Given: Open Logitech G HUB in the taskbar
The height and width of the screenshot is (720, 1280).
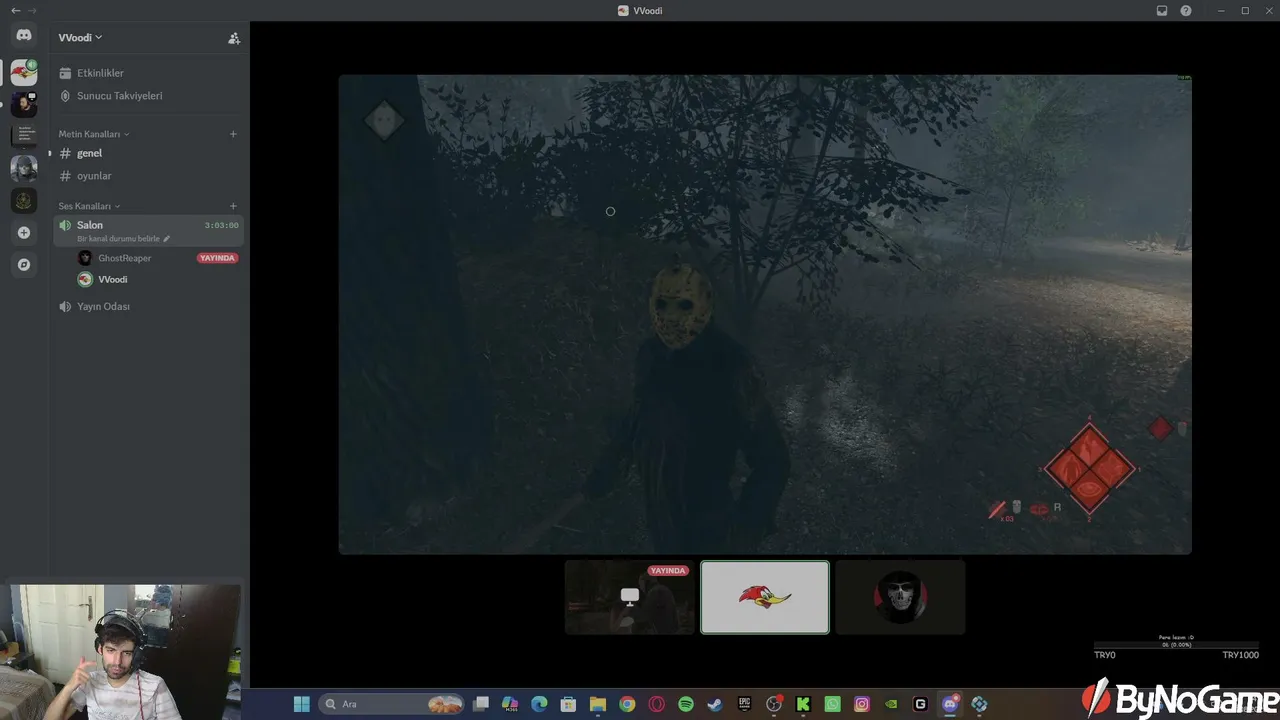Looking at the screenshot, I should (x=921, y=704).
